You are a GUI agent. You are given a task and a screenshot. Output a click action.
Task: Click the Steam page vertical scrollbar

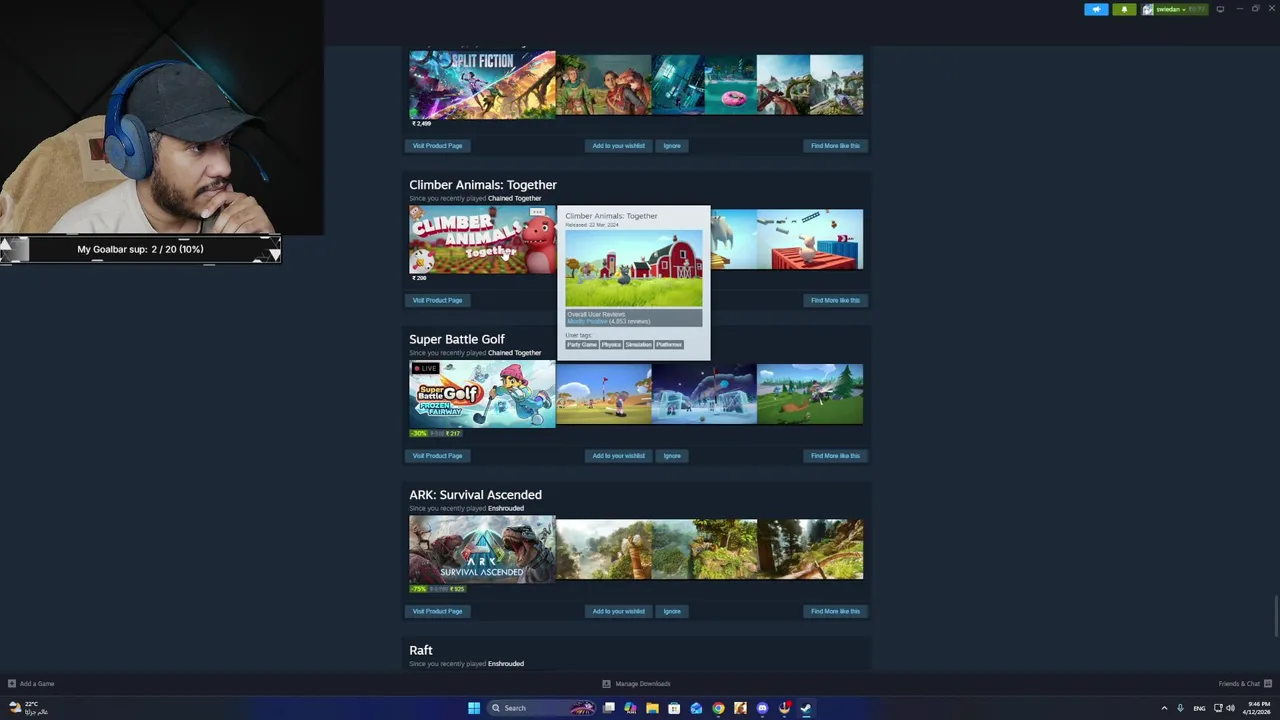[x=1275, y=615]
